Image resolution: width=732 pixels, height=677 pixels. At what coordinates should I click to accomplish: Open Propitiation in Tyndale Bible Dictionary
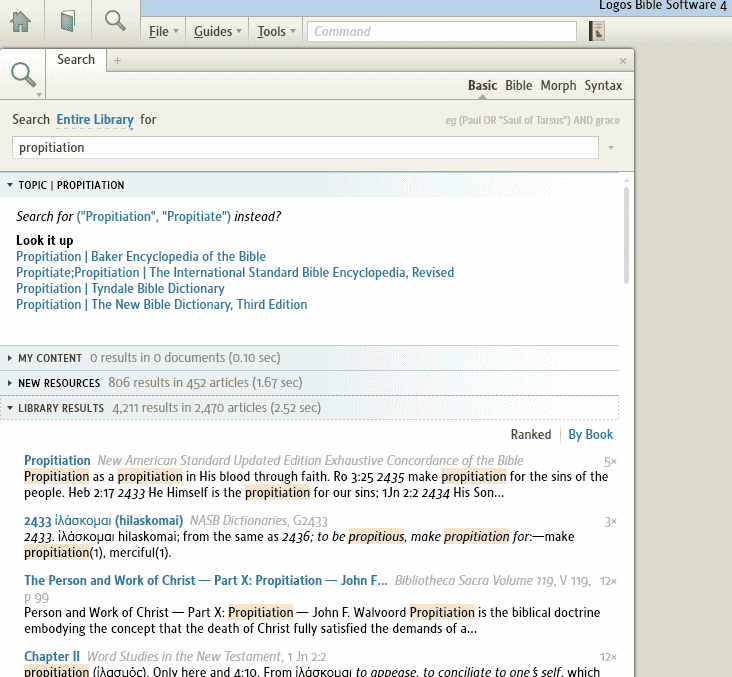120,289
